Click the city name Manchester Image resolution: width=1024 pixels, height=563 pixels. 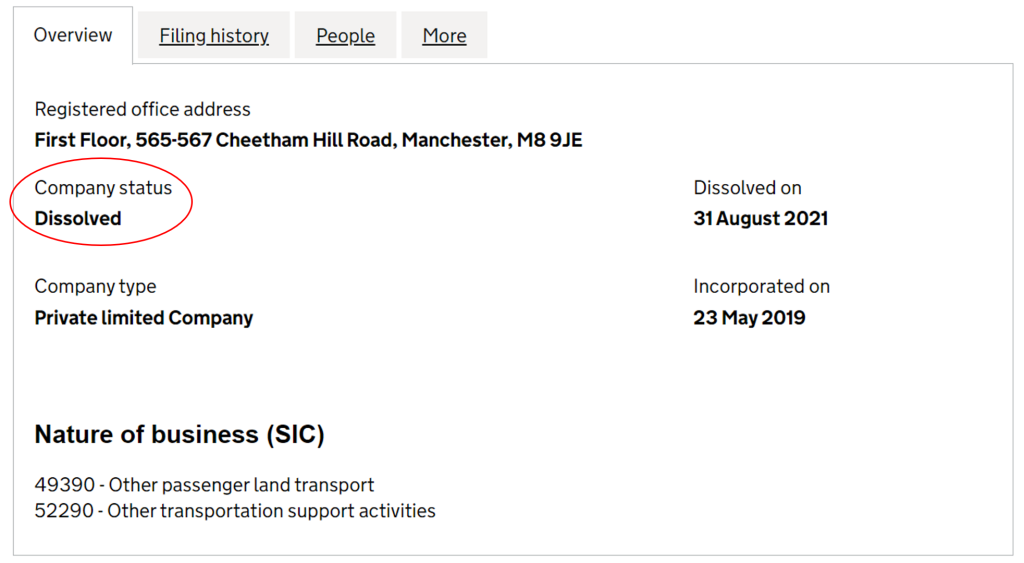455,140
